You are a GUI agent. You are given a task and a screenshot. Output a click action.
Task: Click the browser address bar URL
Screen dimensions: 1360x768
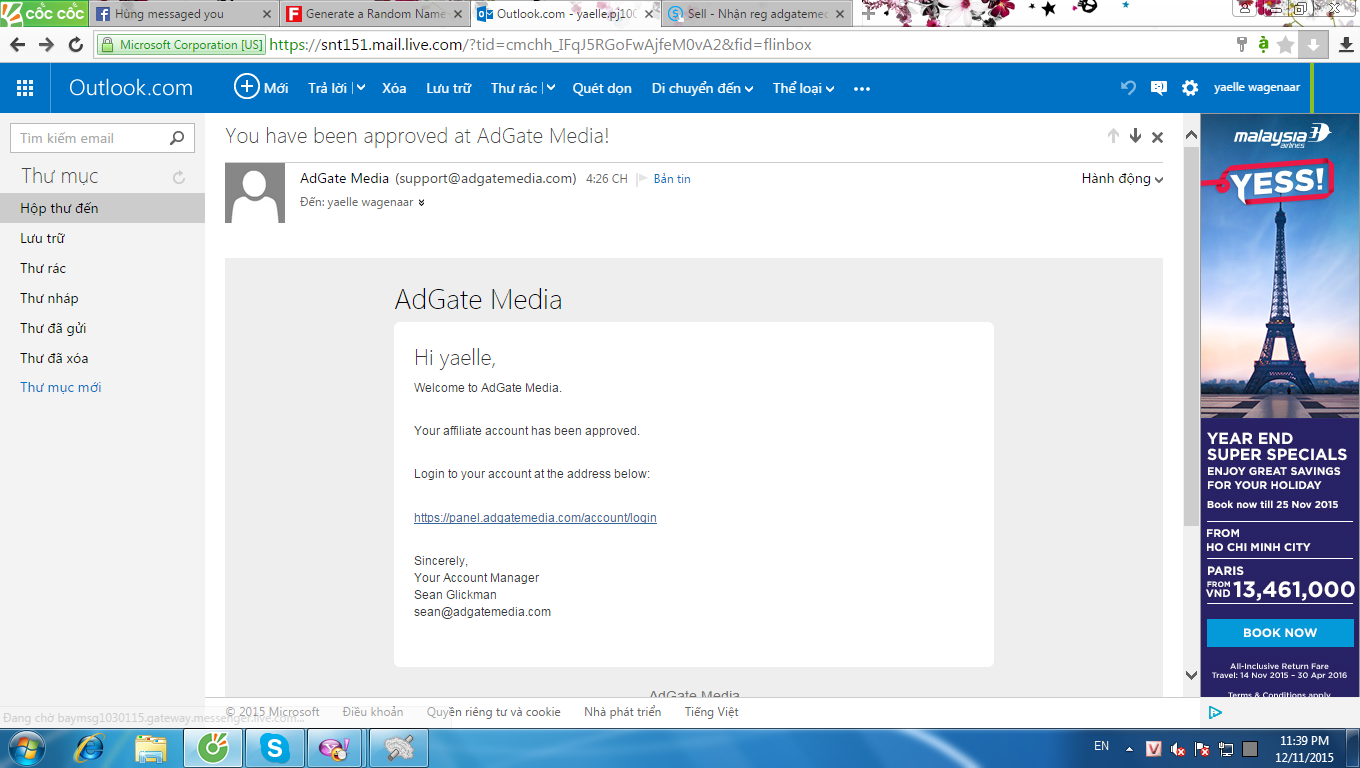[x=540, y=45]
